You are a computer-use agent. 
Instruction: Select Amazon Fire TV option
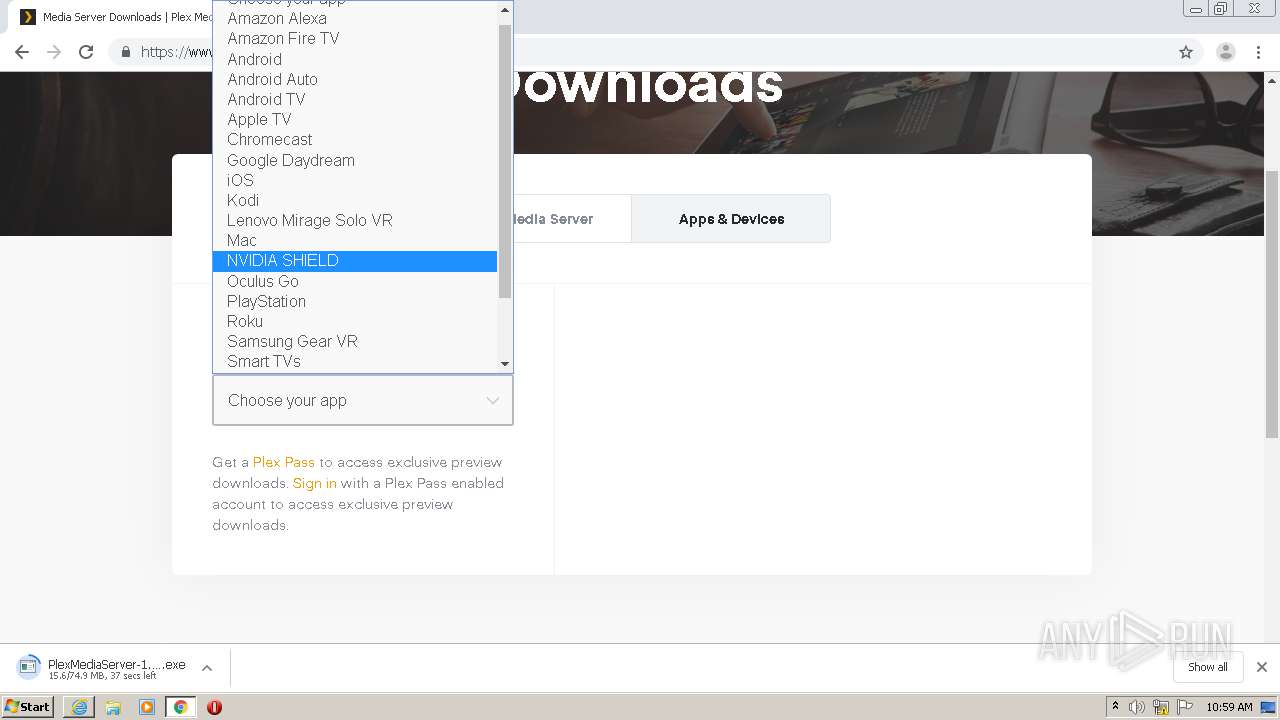pos(355,38)
